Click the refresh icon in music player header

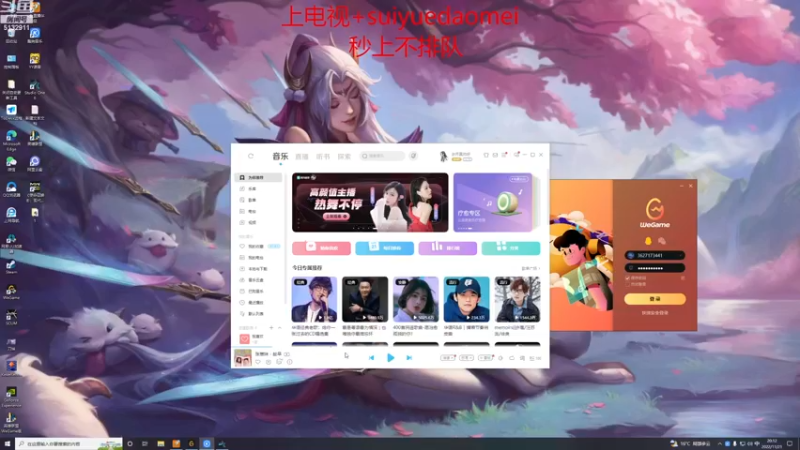pos(251,156)
